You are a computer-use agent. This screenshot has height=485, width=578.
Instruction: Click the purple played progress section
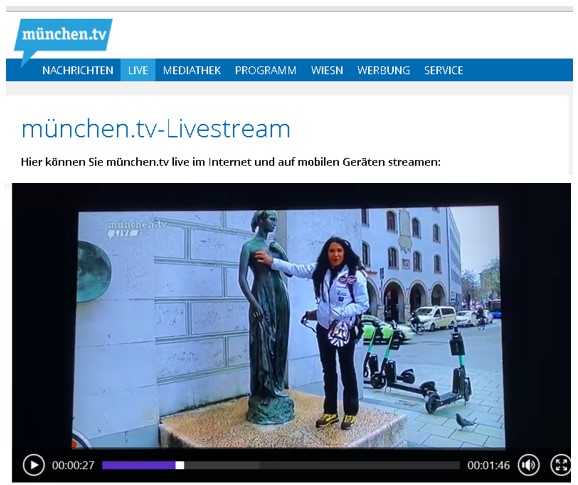pyautogui.click(x=139, y=465)
